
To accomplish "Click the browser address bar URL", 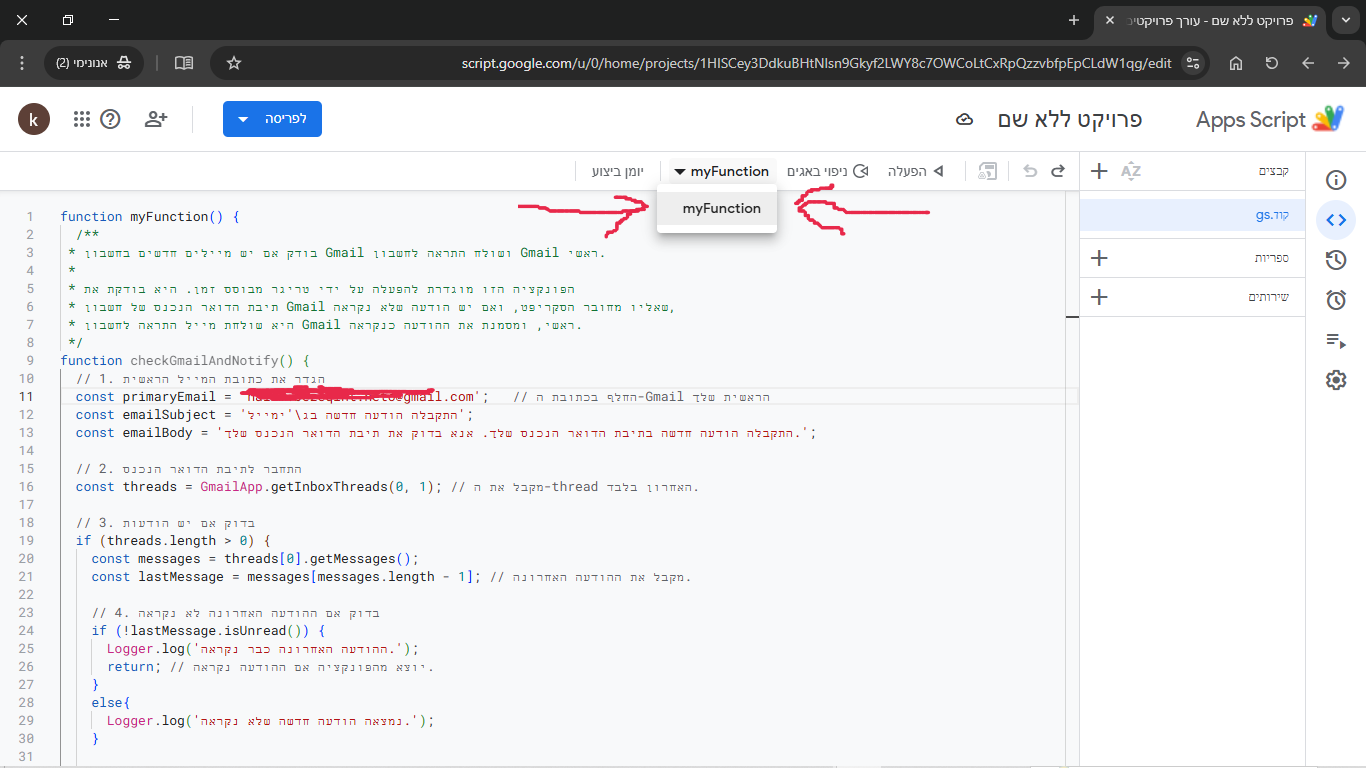I will tap(816, 63).
